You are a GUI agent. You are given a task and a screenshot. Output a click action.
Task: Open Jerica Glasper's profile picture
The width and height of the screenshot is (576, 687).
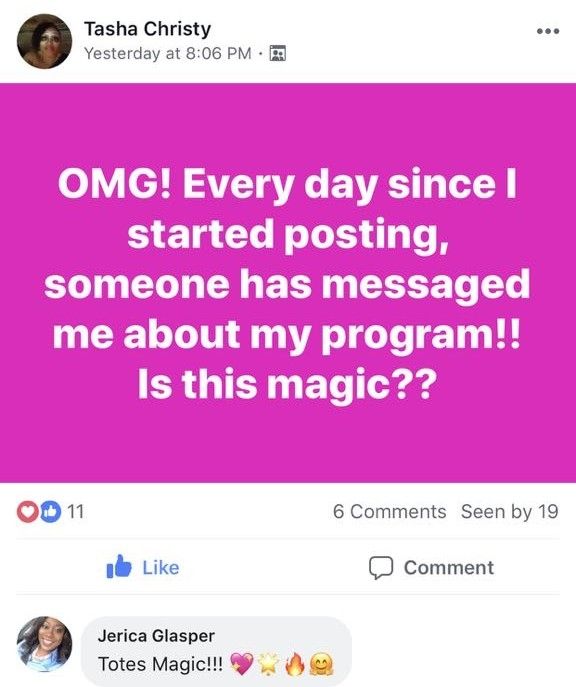(44, 643)
